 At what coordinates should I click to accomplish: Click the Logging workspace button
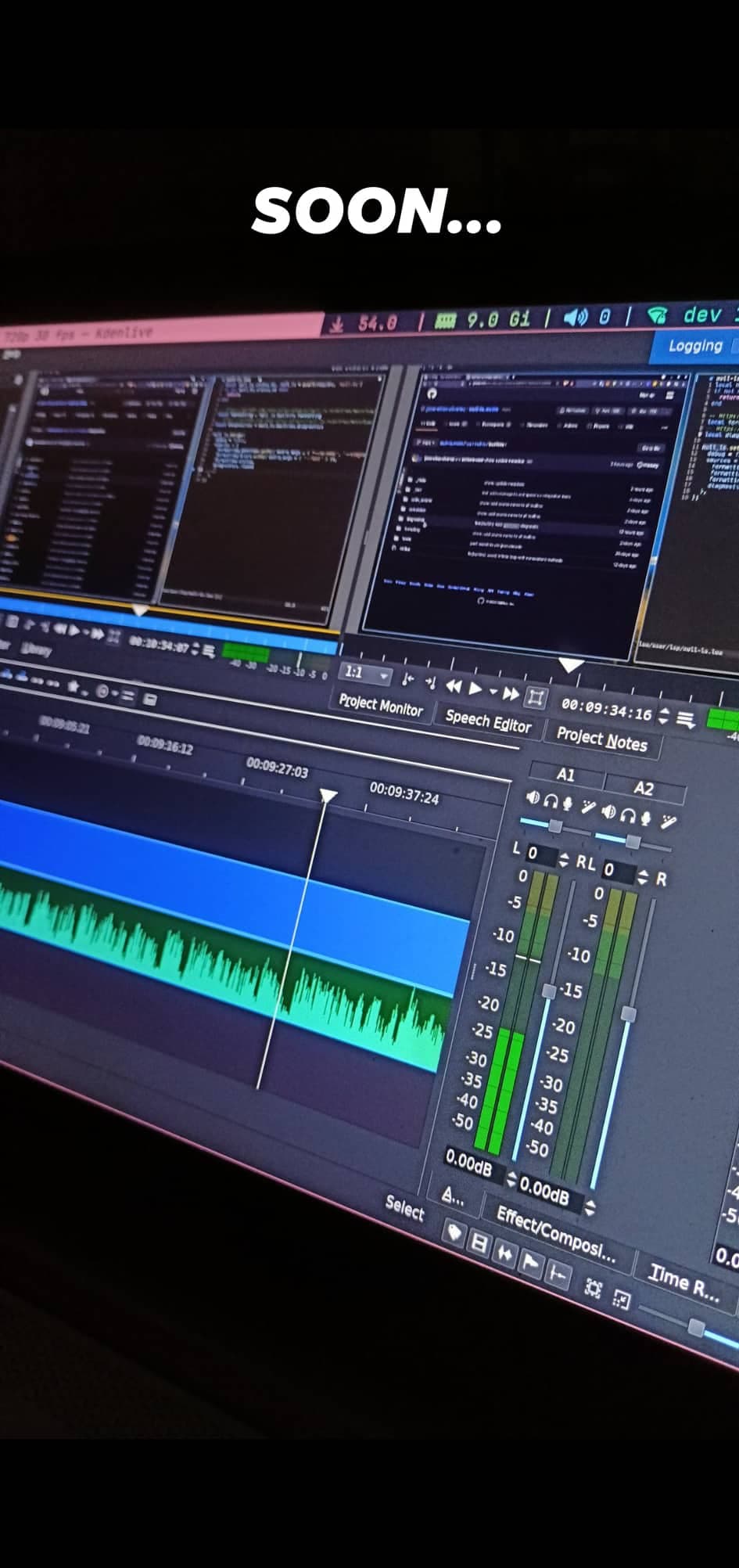click(694, 346)
